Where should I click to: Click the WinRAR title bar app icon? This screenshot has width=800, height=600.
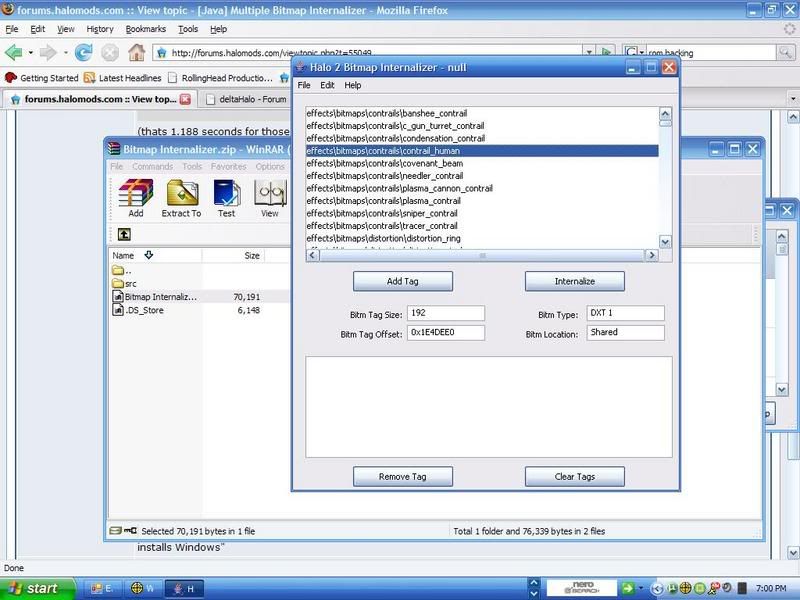114,149
